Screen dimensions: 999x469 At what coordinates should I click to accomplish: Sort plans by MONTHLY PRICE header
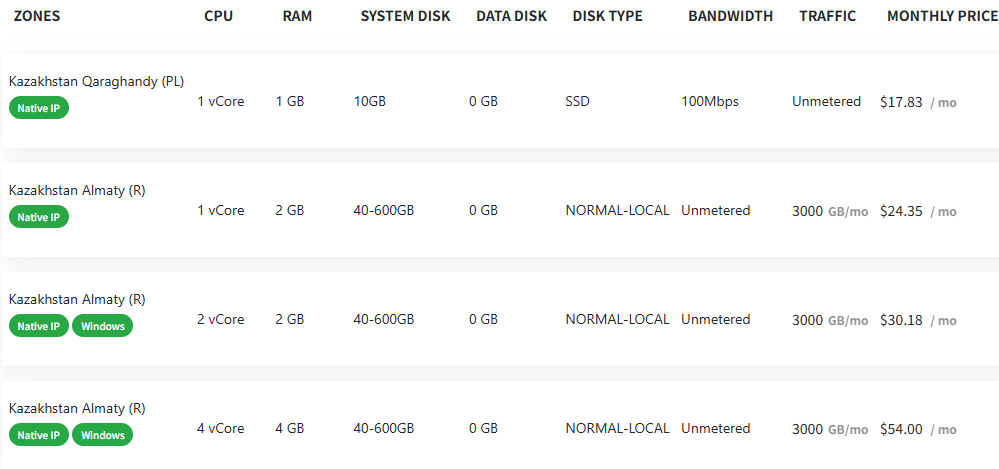pos(940,16)
